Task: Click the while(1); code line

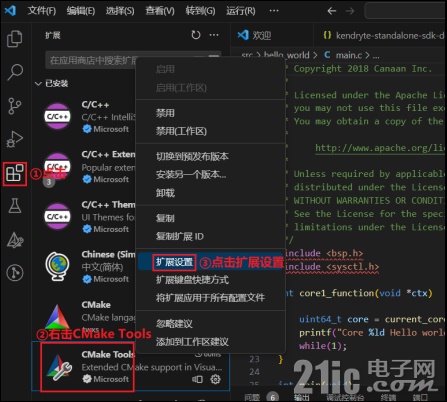Action: (x=323, y=346)
